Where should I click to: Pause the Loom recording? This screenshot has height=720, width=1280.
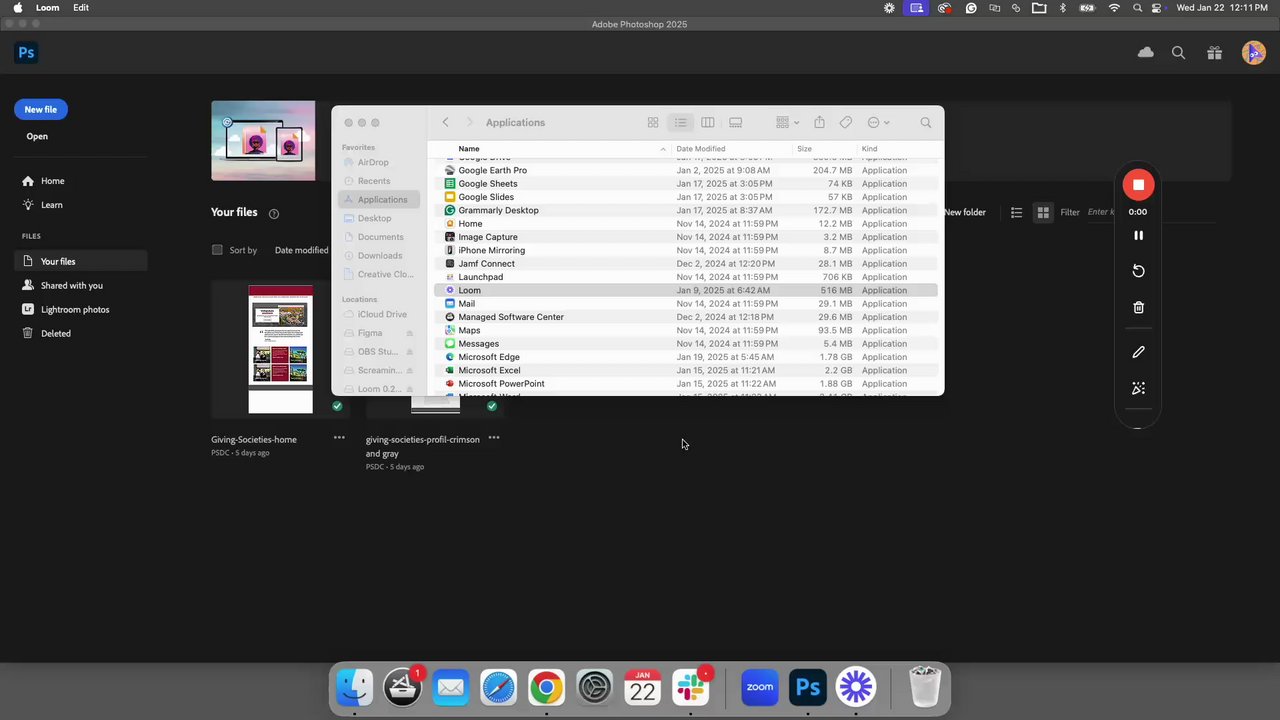[1138, 235]
